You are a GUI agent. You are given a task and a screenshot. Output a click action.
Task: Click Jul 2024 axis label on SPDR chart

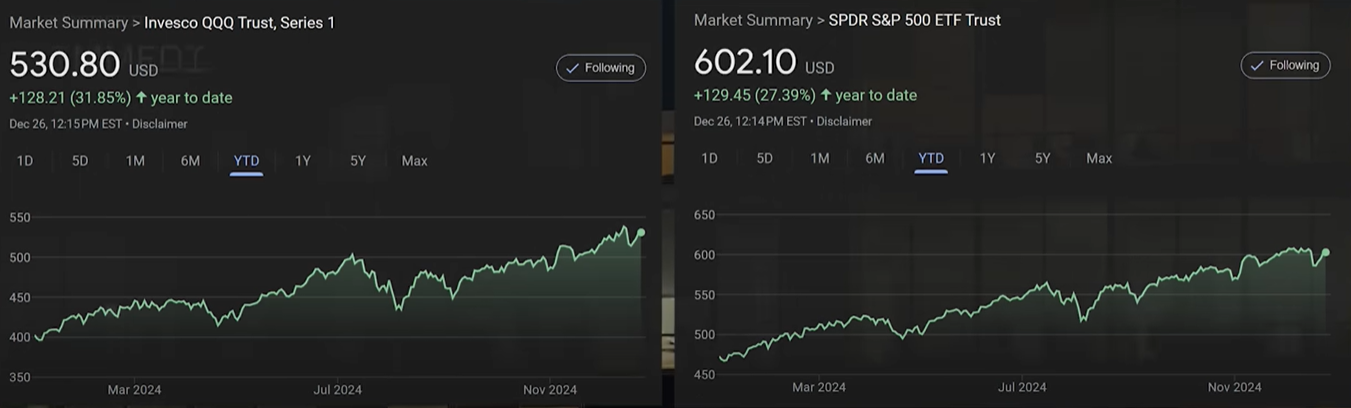pos(1022,387)
